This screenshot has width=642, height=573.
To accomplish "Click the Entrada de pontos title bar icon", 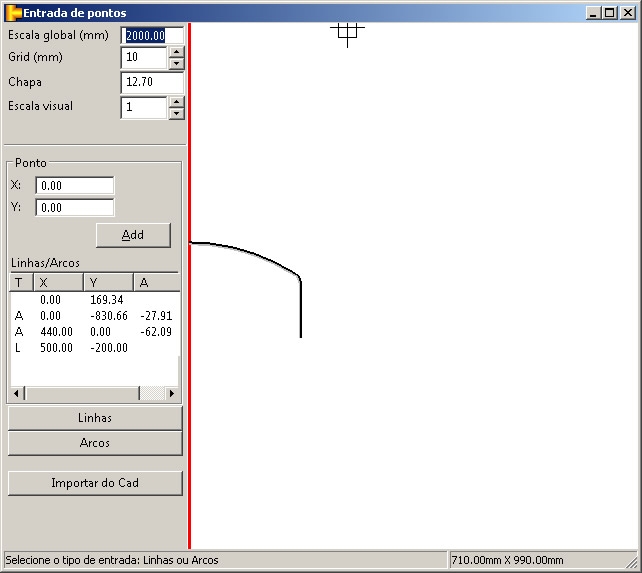I will pos(13,12).
